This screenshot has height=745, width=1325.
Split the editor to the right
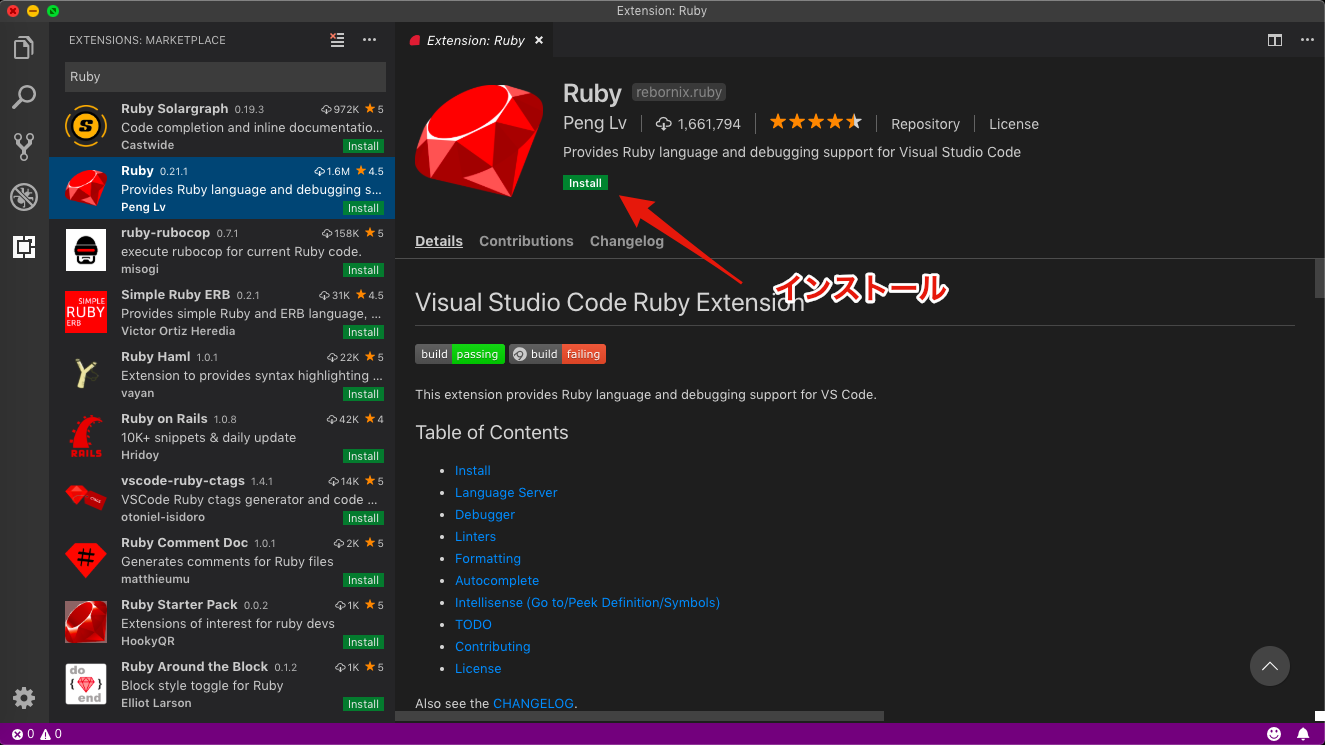(x=1275, y=40)
